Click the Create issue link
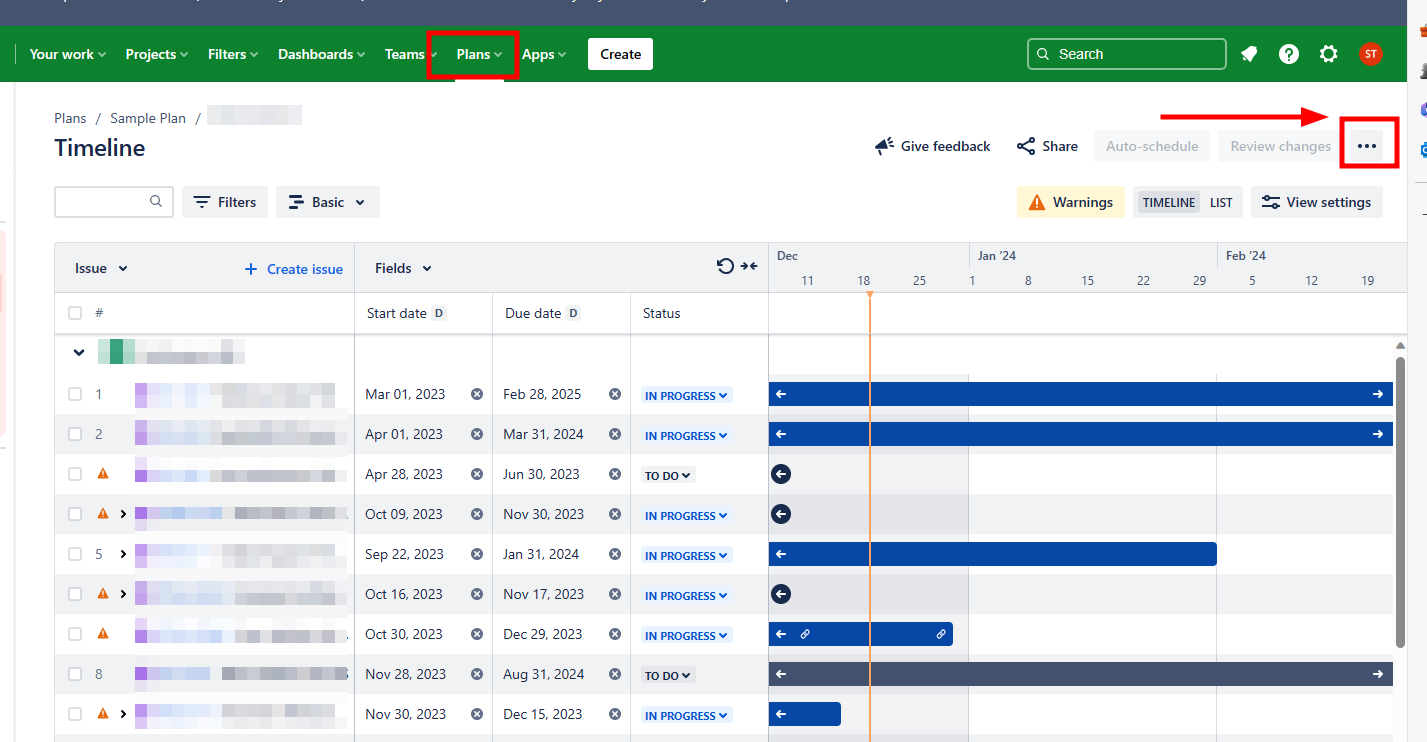Viewport: 1427px width, 742px height. pyautogui.click(x=294, y=269)
